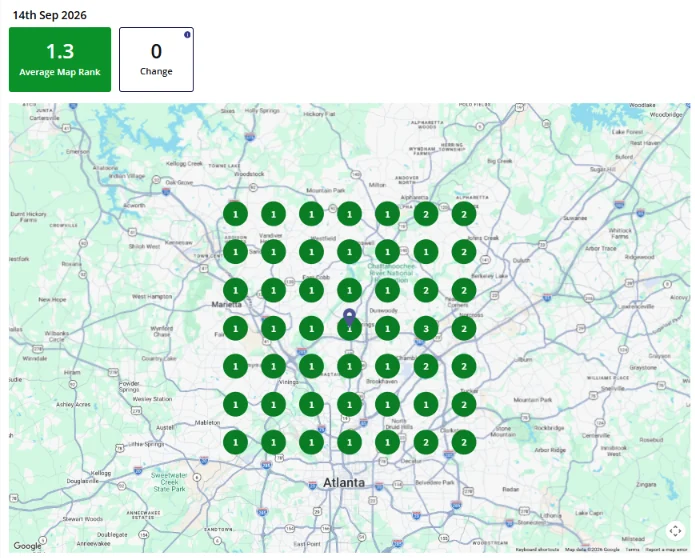Click the 14th Sep 2026 date heading
695x558 pixels.
[x=50, y=15]
